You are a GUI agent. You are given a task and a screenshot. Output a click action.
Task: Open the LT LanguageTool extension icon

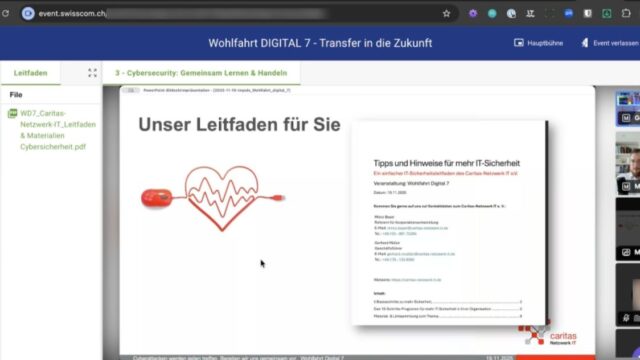530,13
